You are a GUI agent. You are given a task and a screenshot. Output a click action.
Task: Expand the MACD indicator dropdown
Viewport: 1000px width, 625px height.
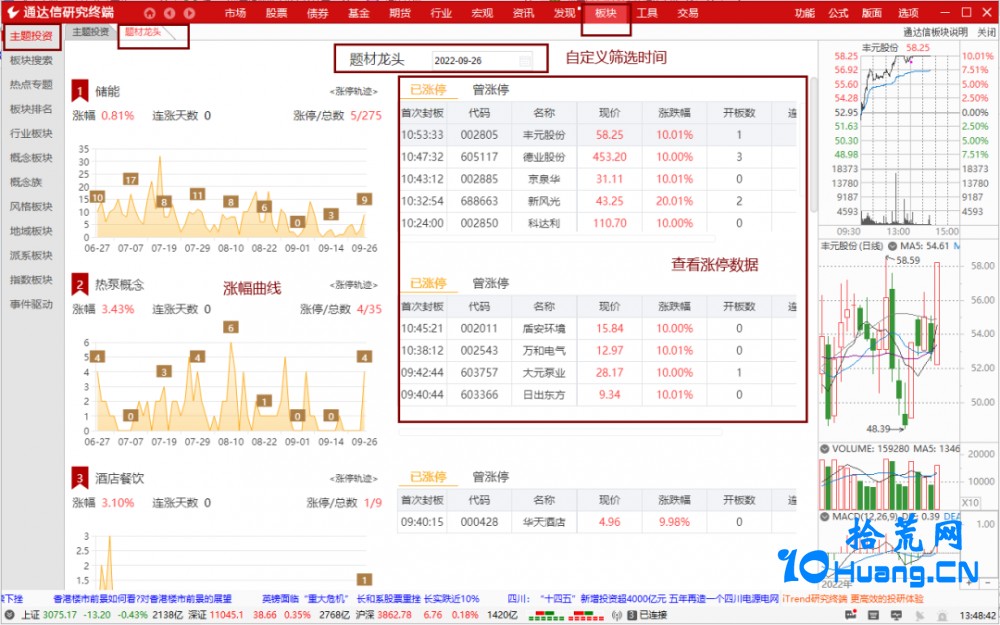(x=825, y=516)
